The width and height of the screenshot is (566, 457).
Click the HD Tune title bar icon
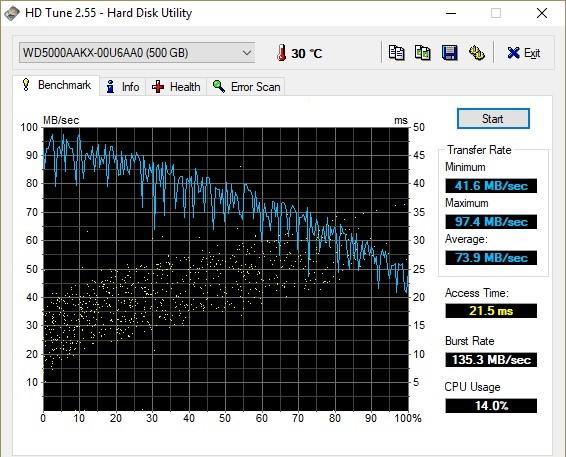(x=12, y=13)
